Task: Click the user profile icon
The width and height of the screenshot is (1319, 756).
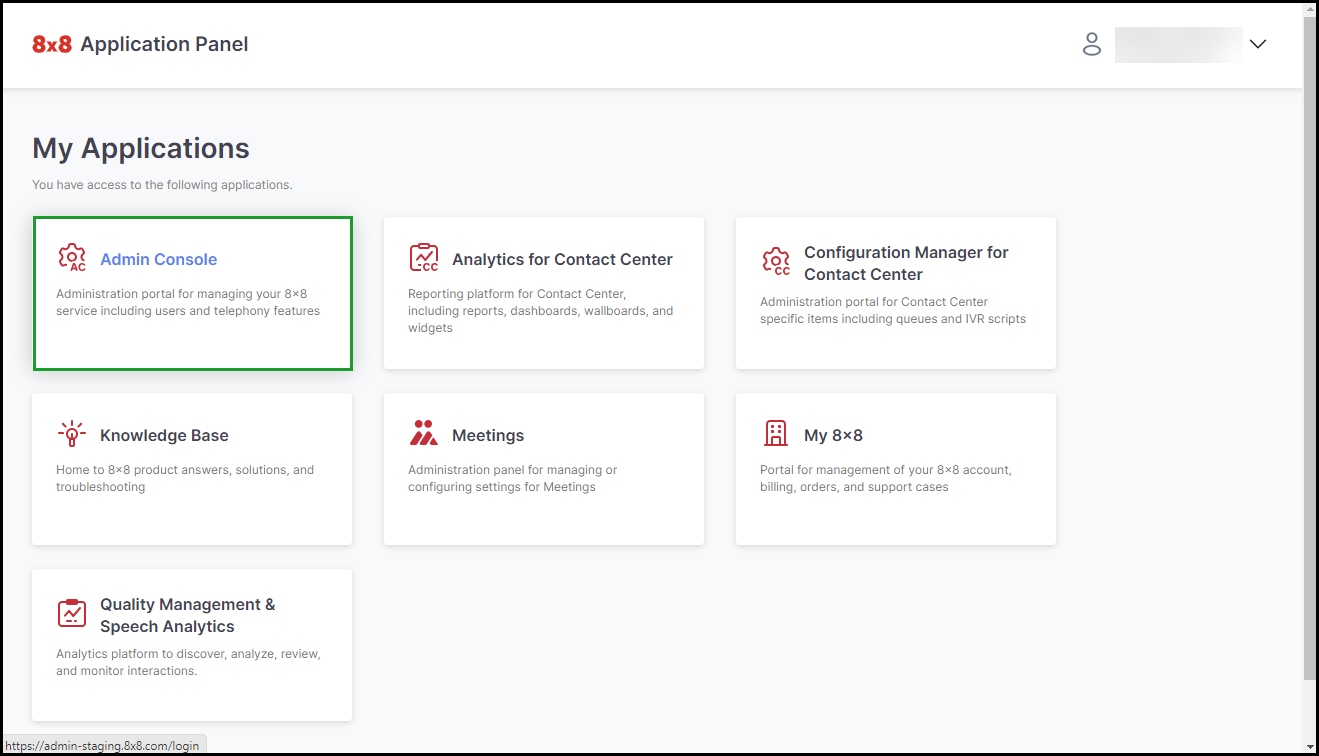Action: pos(1092,44)
